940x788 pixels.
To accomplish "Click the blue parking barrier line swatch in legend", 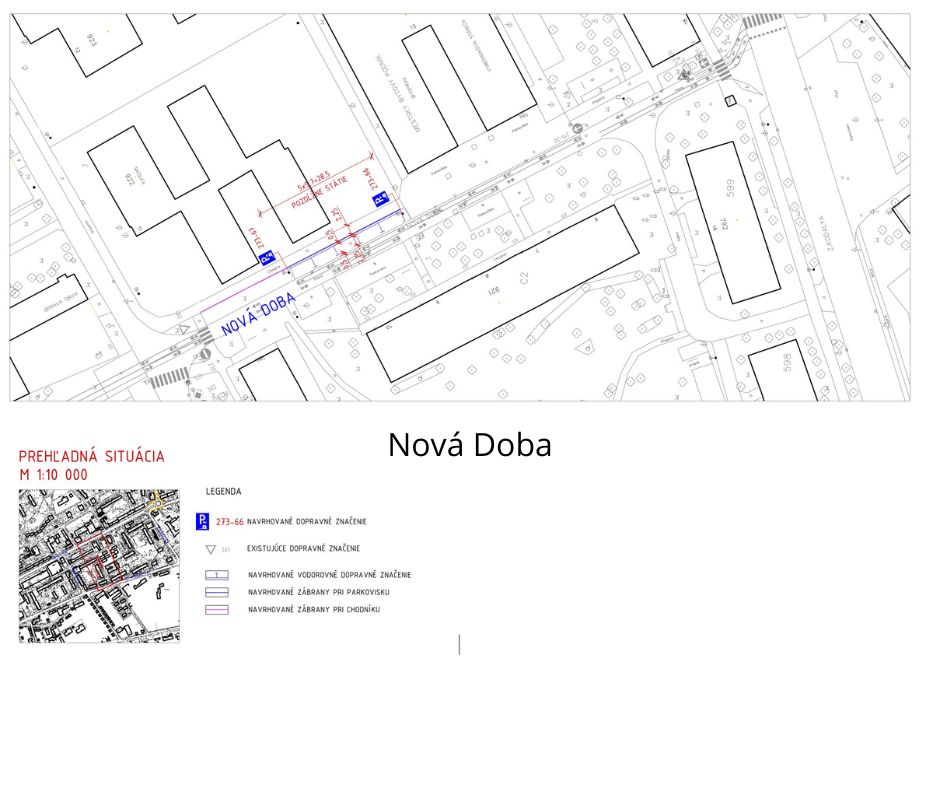I will pyautogui.click(x=216, y=592).
